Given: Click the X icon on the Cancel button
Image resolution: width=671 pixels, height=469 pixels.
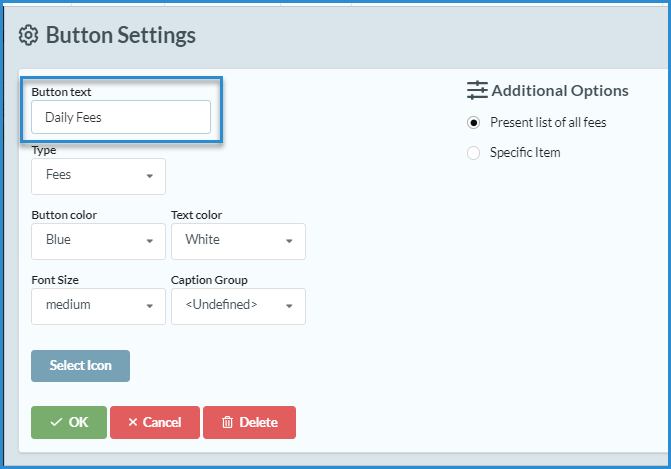Looking at the screenshot, I should point(133,422).
